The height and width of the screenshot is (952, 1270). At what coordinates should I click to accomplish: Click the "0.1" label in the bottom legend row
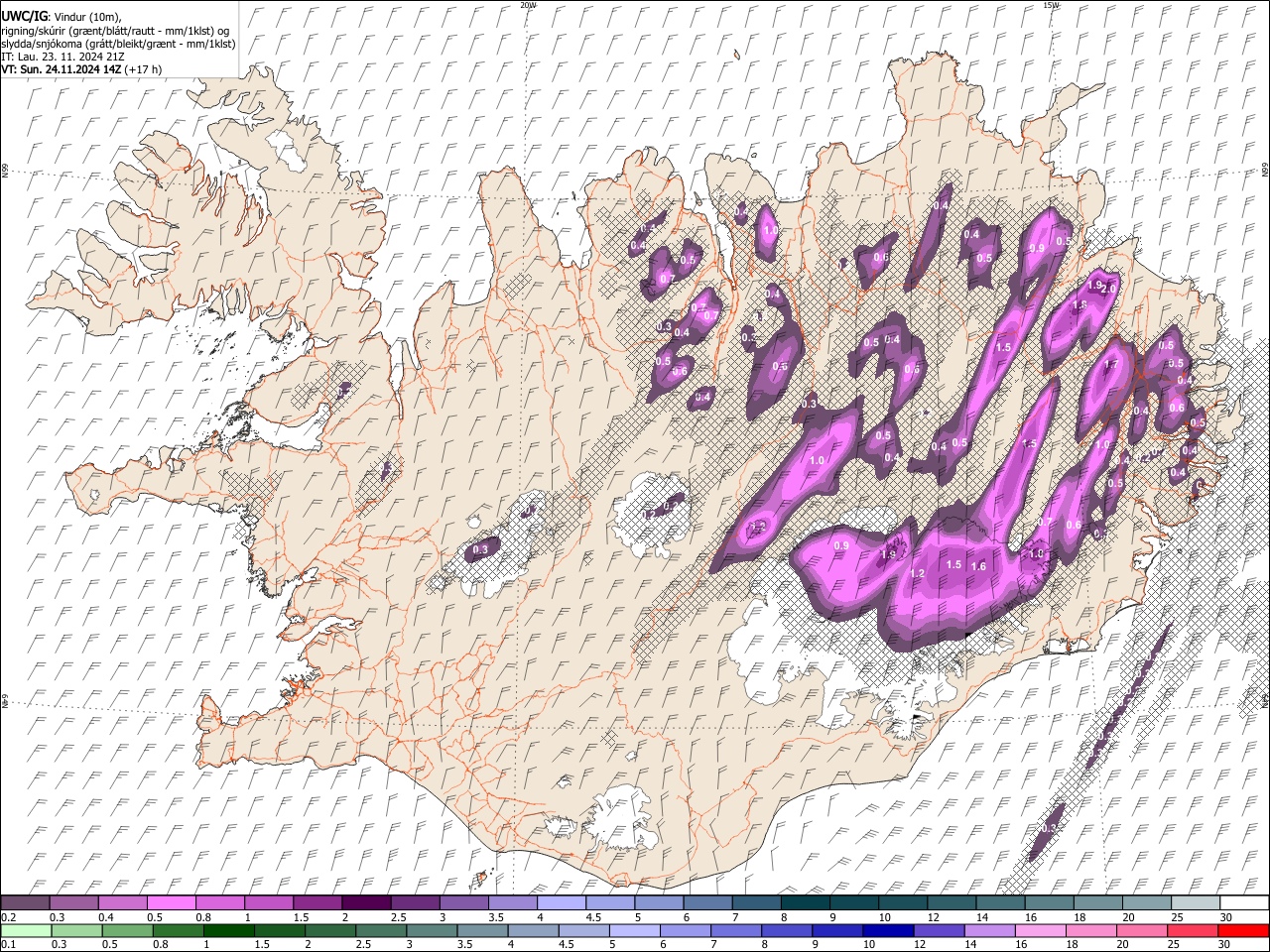(x=8, y=944)
